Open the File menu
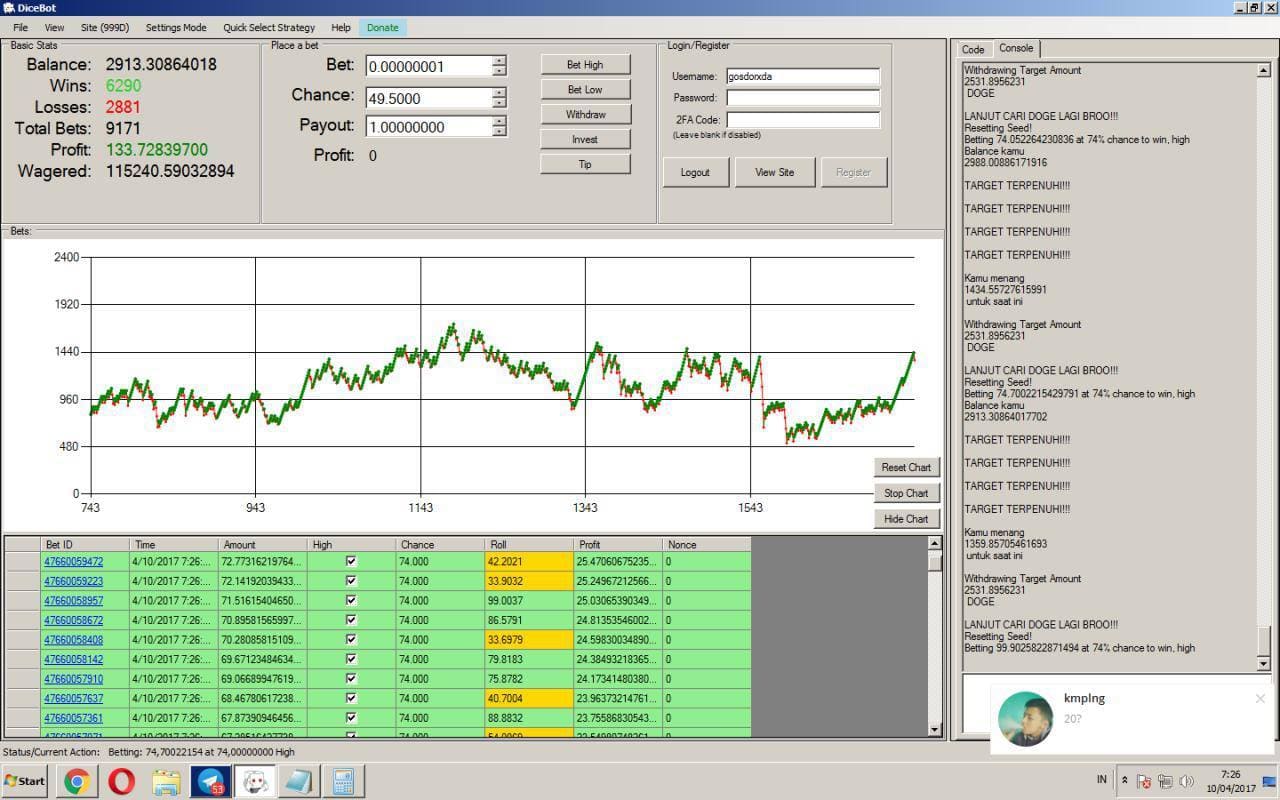This screenshot has width=1280, height=800. point(20,28)
